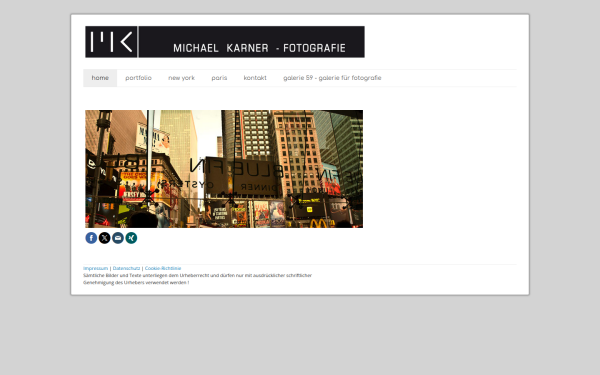The image size is (600, 375).
Task: Click the text 'Sämtliche Bilder und Texte unterliegen'
Action: (x=125, y=276)
